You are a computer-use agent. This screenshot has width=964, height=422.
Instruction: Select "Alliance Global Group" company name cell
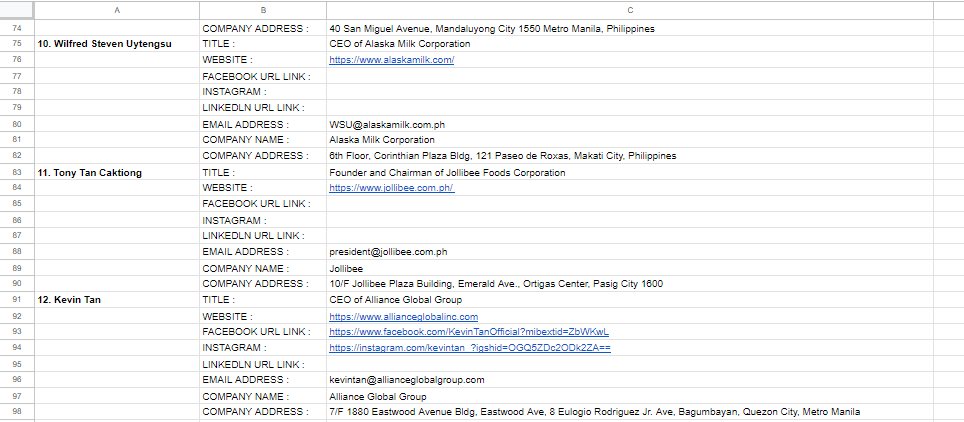[630, 396]
